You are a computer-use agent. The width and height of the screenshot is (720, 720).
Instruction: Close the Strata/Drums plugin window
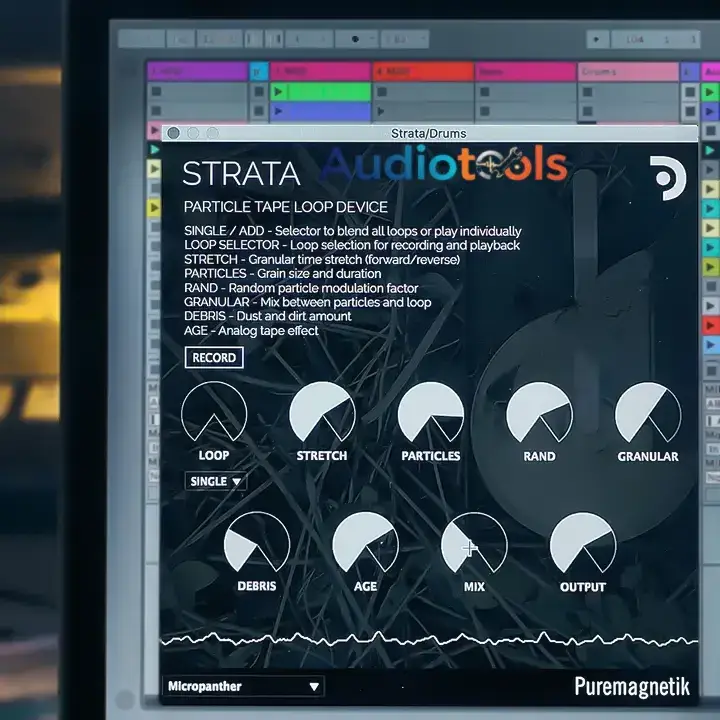(x=174, y=133)
